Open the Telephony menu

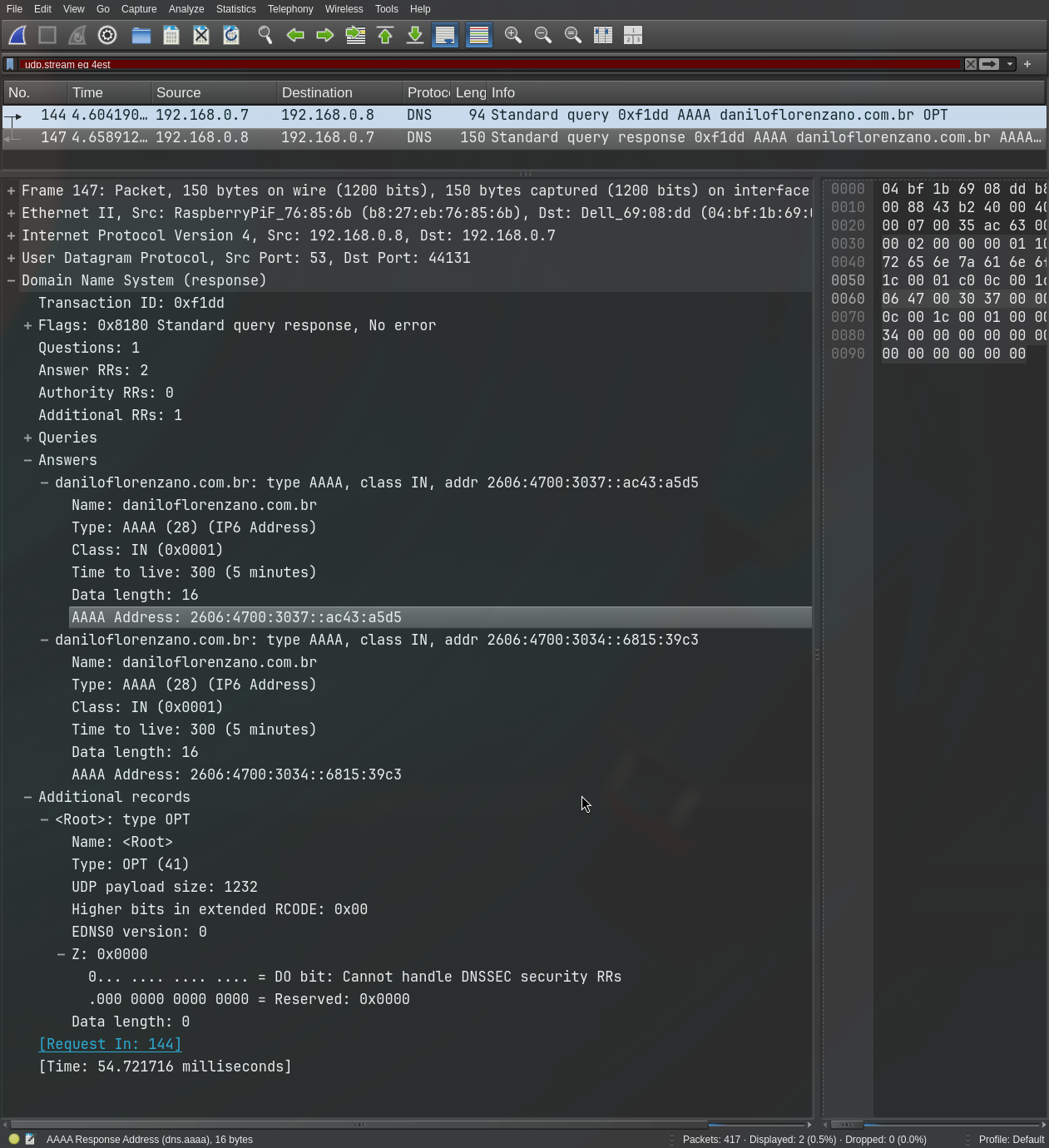tap(290, 9)
